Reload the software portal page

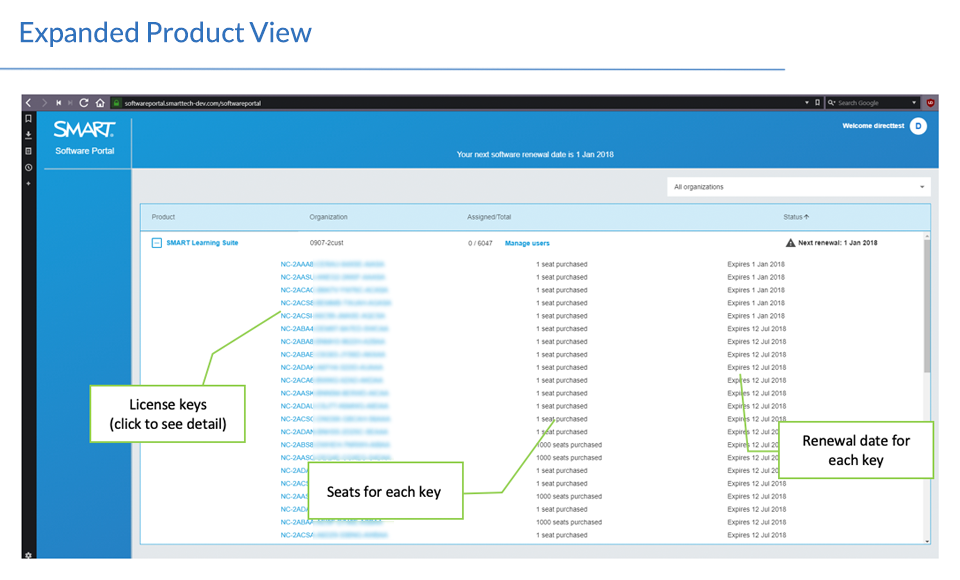click(84, 102)
